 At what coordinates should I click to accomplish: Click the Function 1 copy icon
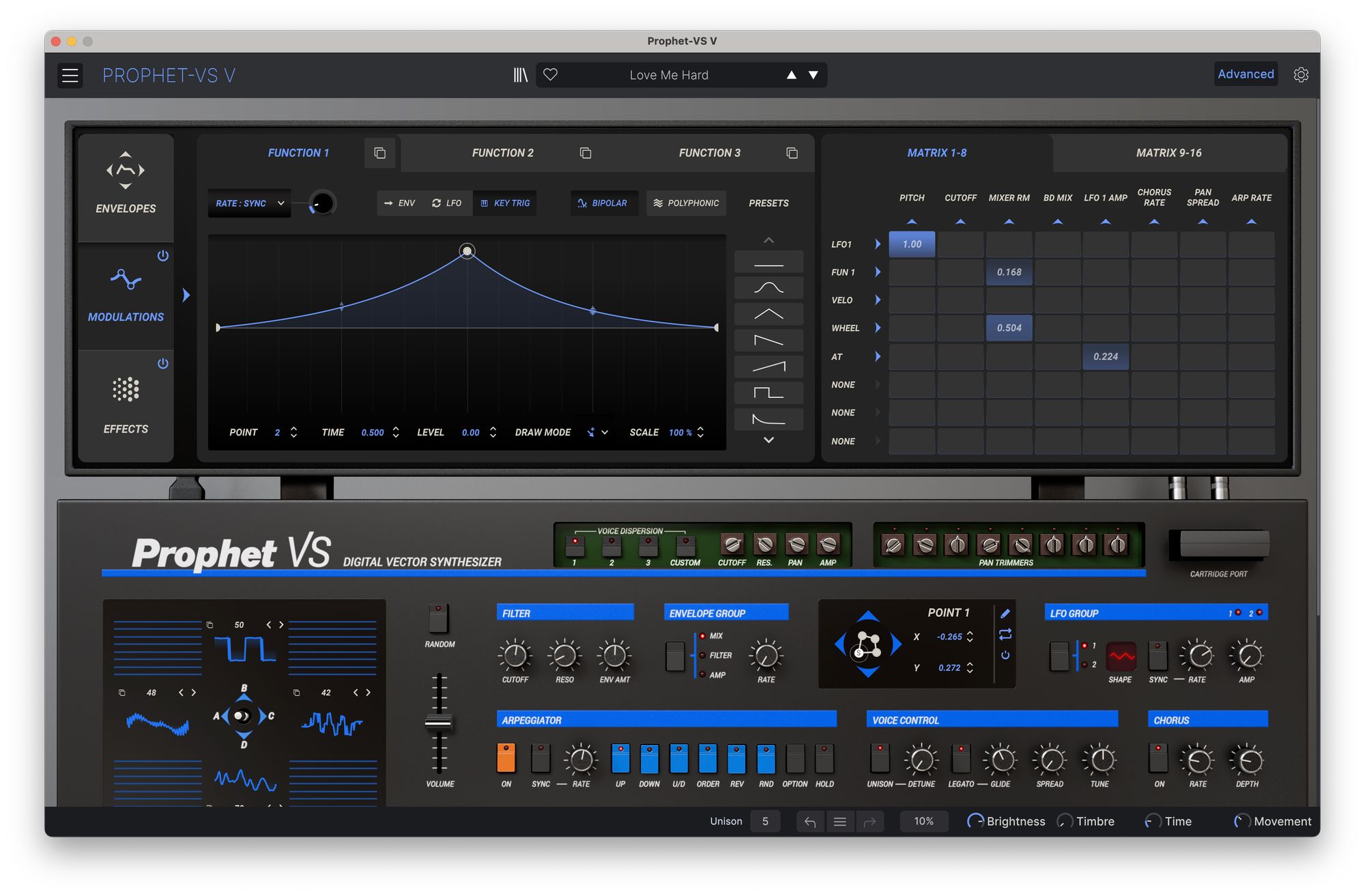coord(380,154)
